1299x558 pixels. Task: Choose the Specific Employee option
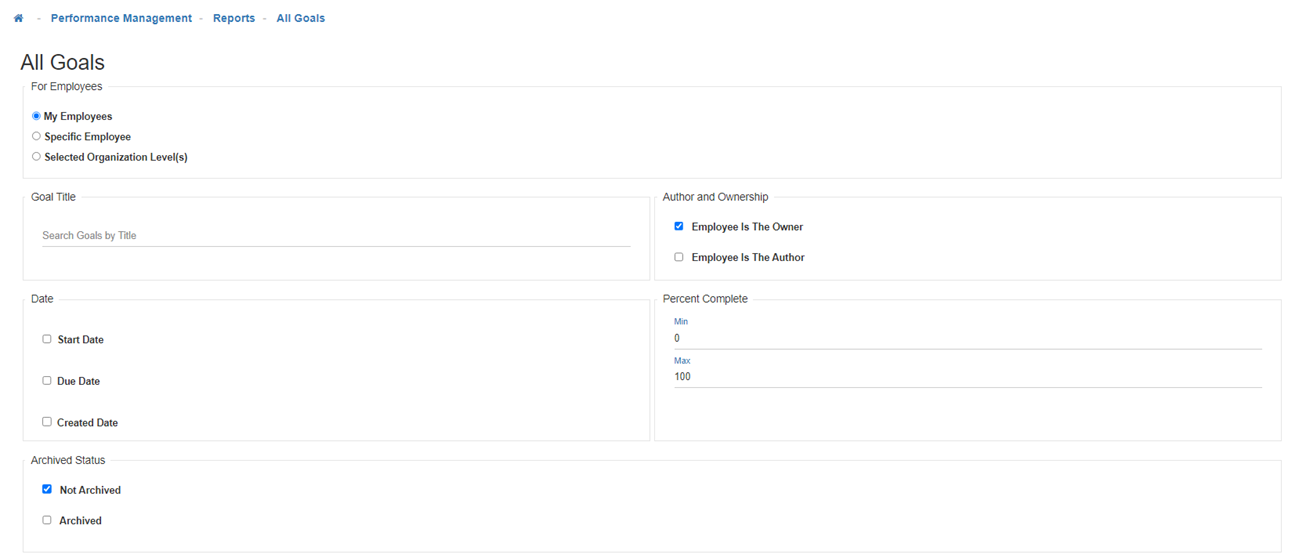(37, 136)
